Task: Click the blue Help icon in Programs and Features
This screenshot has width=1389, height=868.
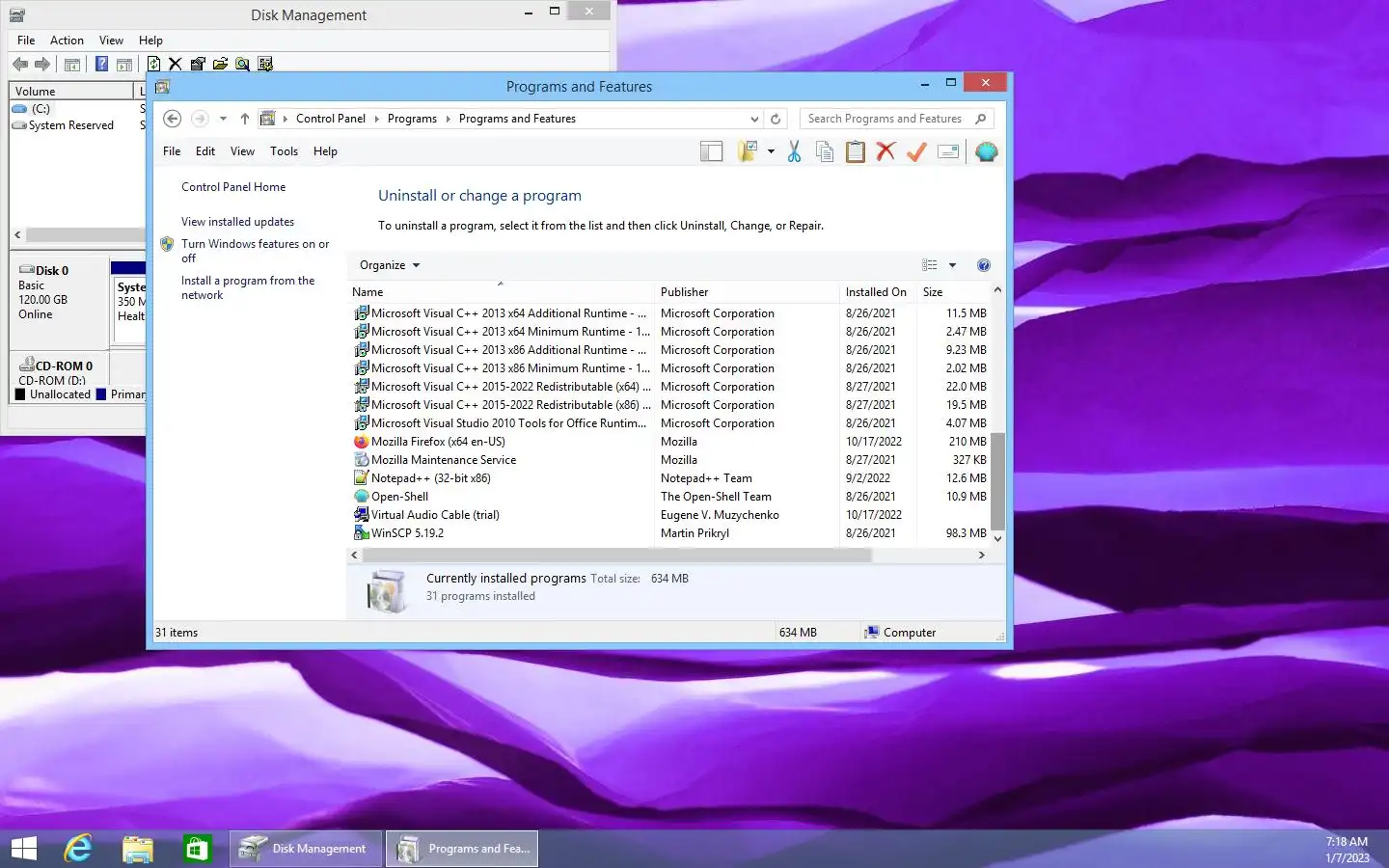Action: point(983,265)
